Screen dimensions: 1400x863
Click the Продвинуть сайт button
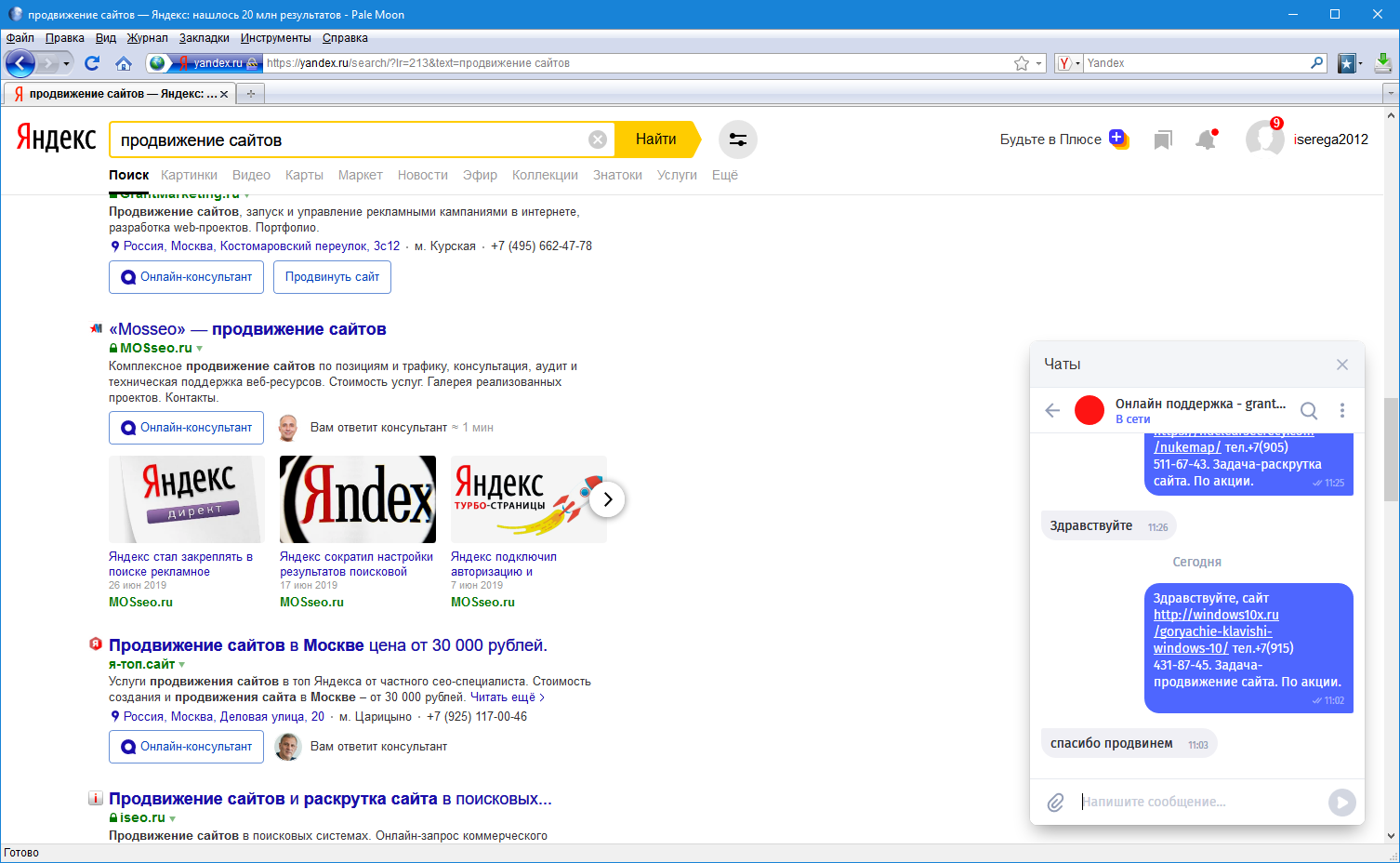pyautogui.click(x=332, y=277)
